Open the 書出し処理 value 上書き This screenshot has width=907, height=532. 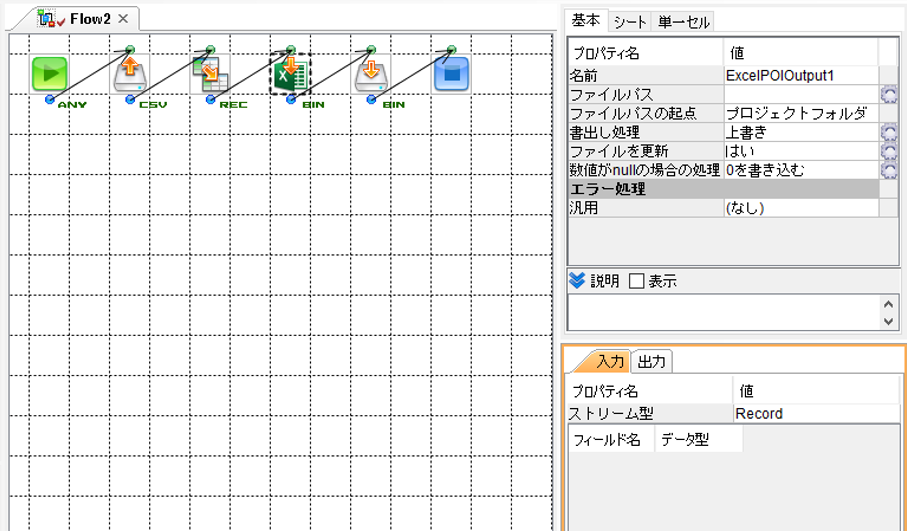pos(801,132)
